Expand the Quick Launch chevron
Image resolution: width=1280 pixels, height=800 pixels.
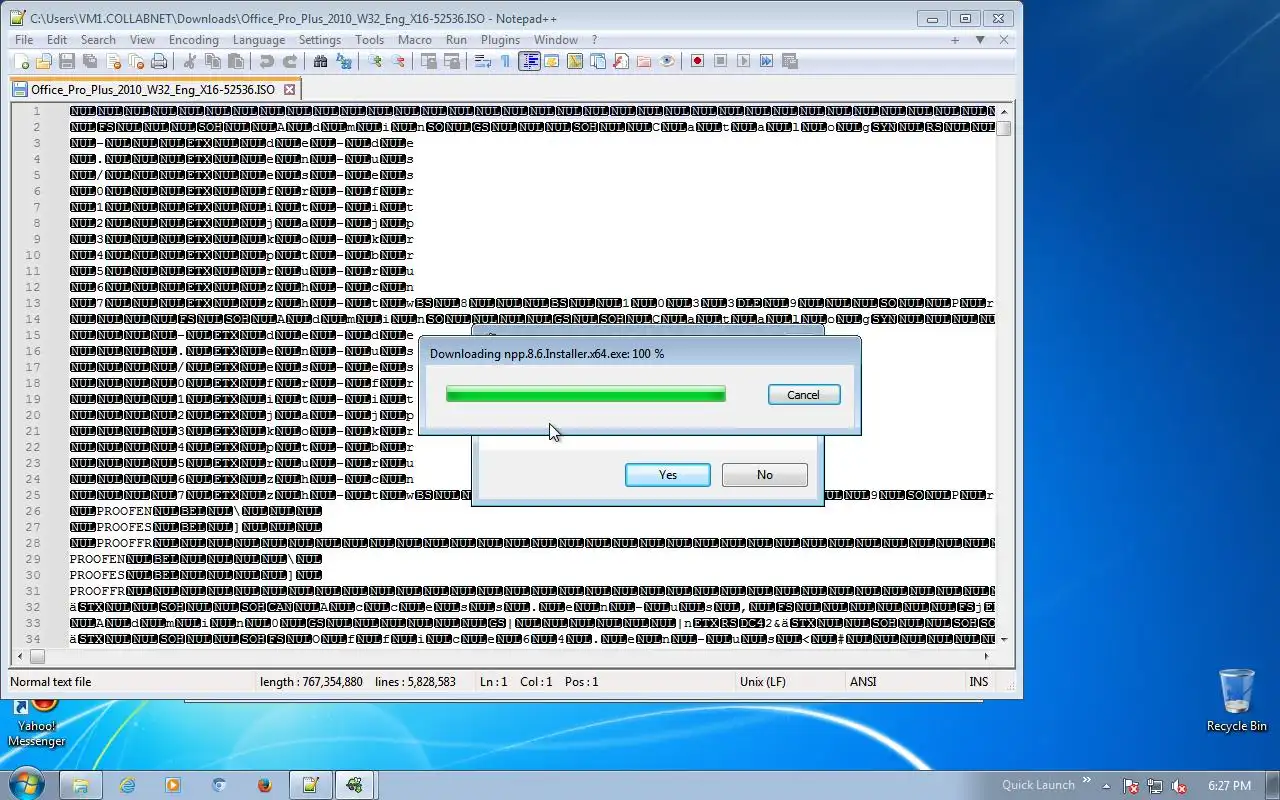(x=1087, y=782)
